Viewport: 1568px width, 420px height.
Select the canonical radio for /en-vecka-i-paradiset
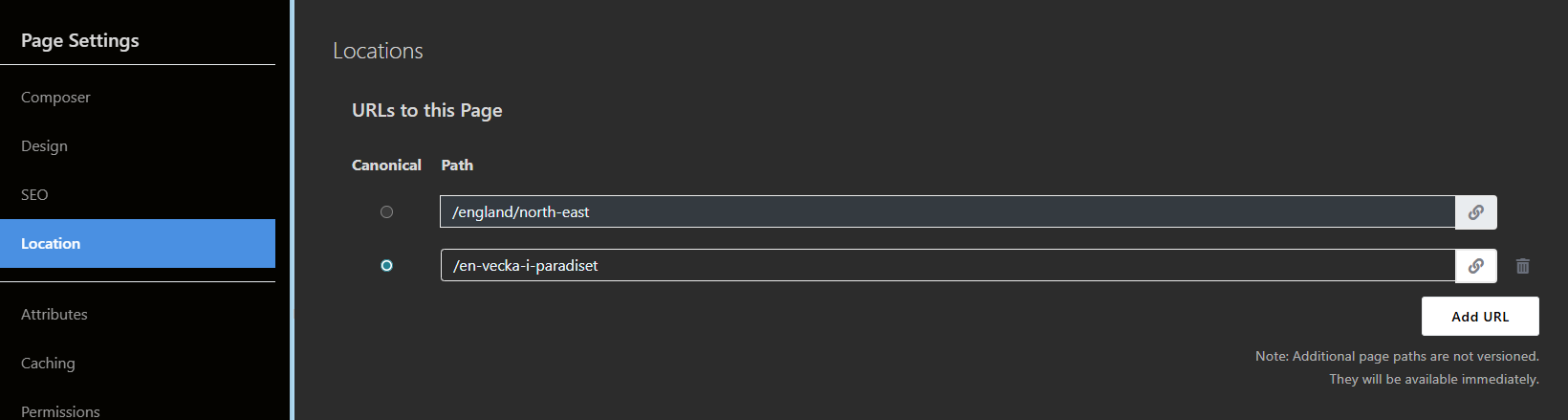click(386, 266)
